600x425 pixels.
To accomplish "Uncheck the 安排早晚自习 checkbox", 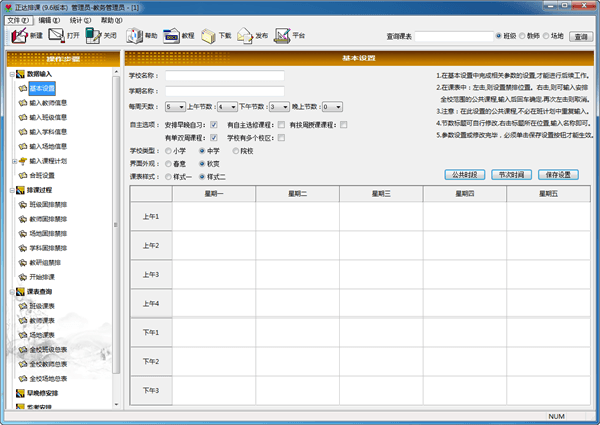I will (214, 125).
